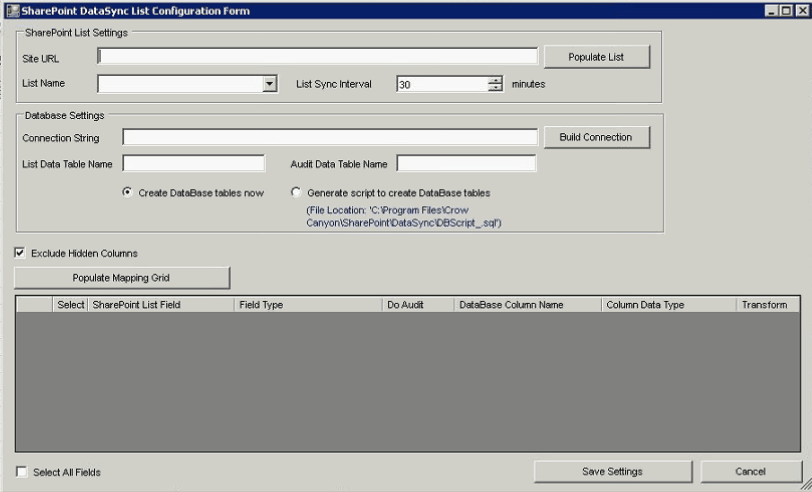Click the Site URL input field
The height and width of the screenshot is (492, 812).
point(317,56)
